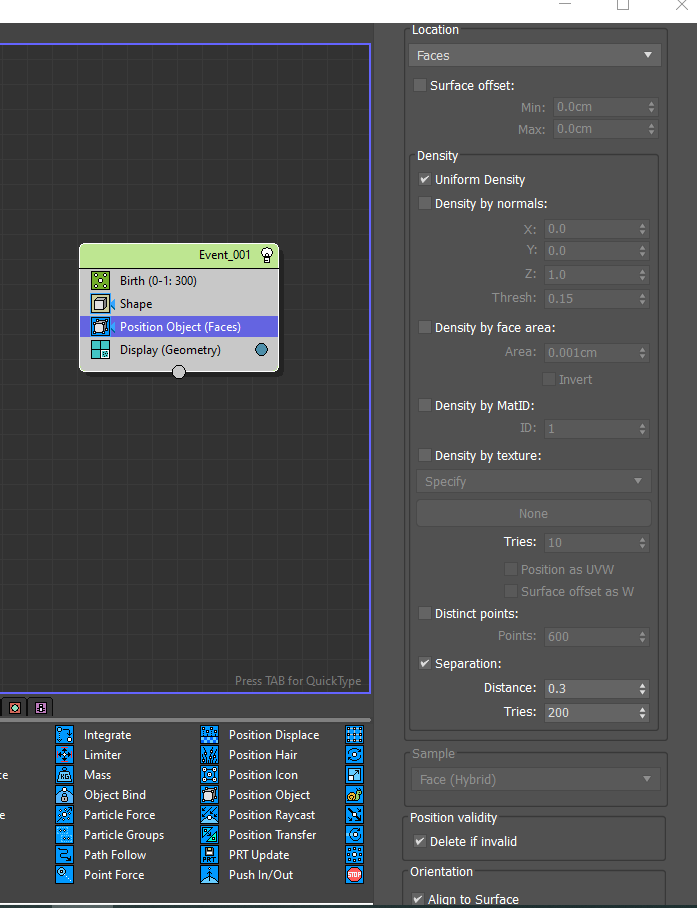Enable the Distinct points checkbox
The height and width of the screenshot is (908, 697).
point(425,614)
